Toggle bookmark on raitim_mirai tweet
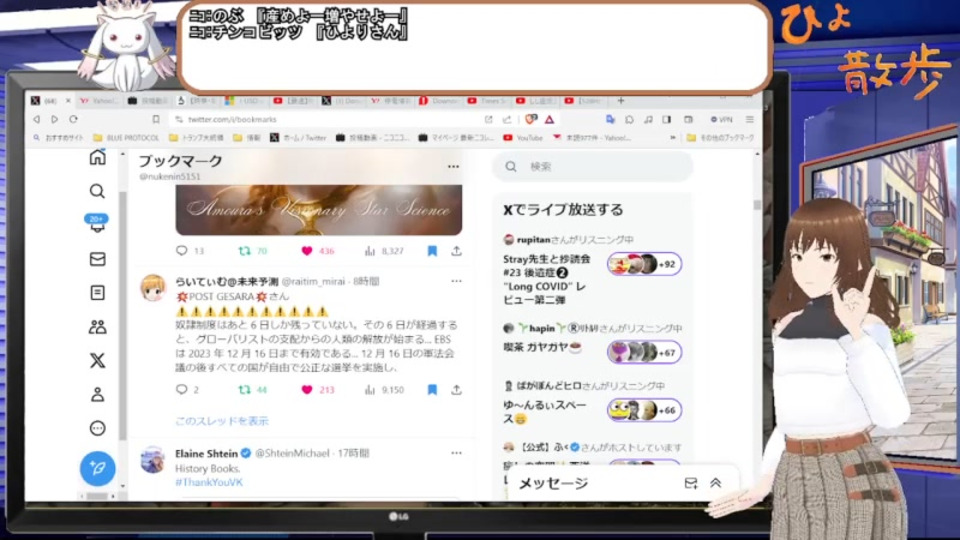 tap(432, 389)
